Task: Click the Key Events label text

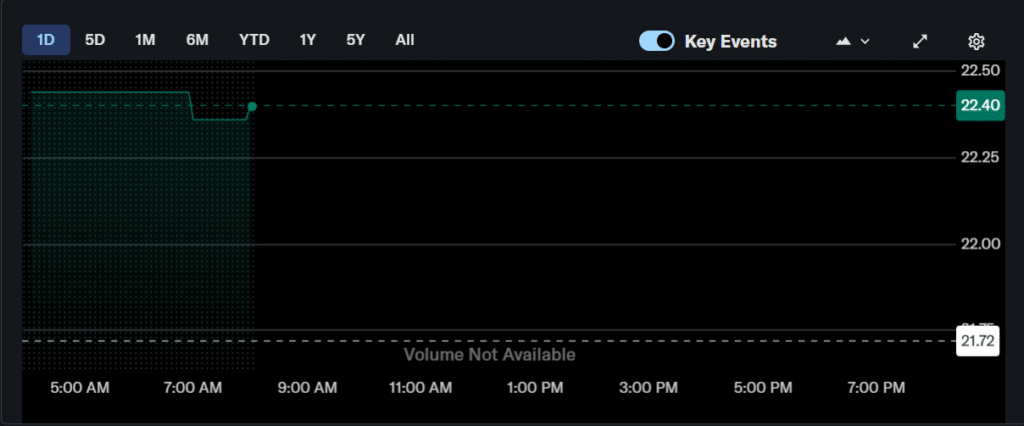Action: [730, 41]
